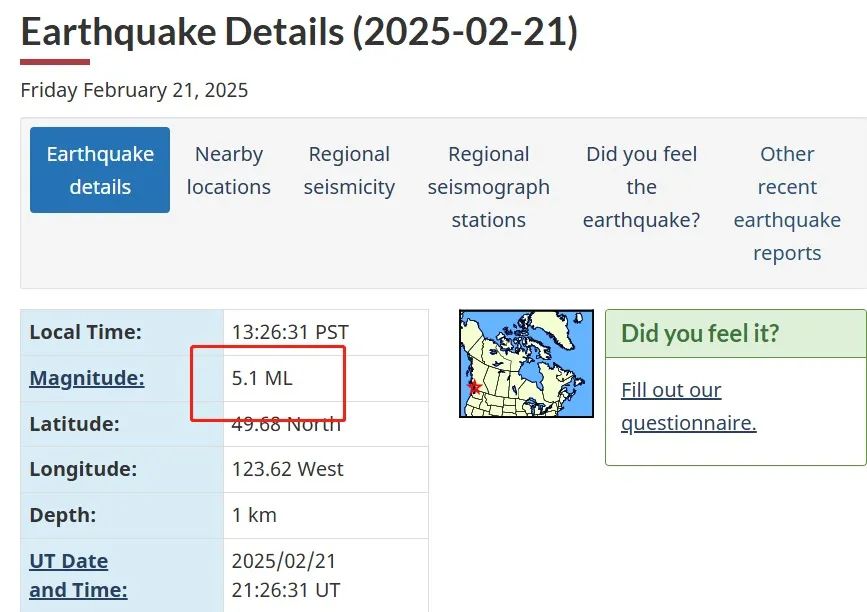Click the 'Did you feel it?' heading
This screenshot has height=612, width=867.
pyautogui.click(x=700, y=333)
